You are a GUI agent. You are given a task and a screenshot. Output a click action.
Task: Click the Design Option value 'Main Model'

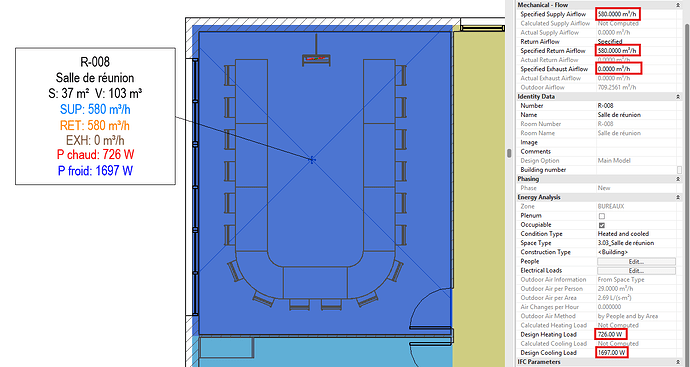[613, 161]
